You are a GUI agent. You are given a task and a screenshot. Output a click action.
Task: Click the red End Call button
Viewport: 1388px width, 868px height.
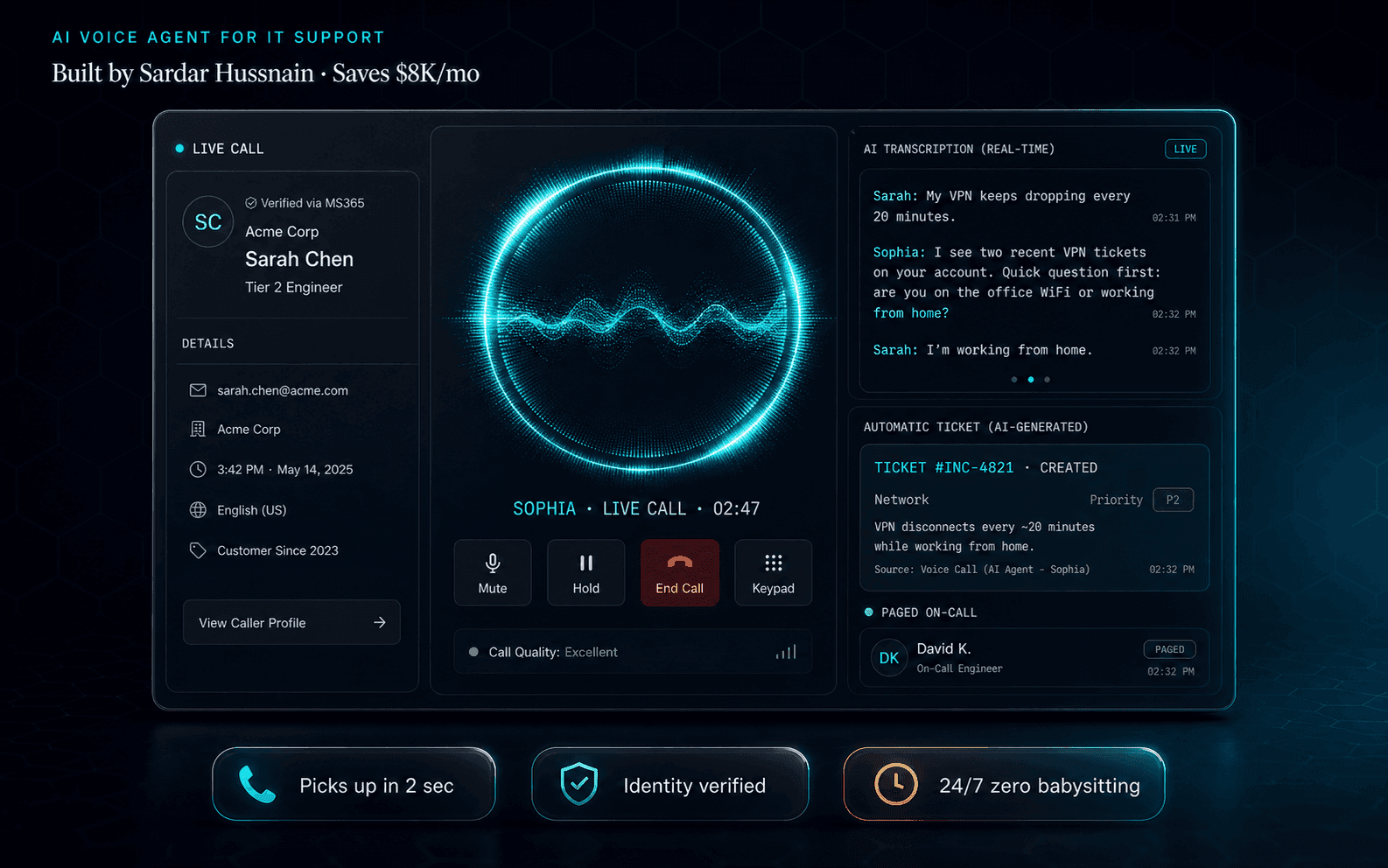tap(680, 573)
